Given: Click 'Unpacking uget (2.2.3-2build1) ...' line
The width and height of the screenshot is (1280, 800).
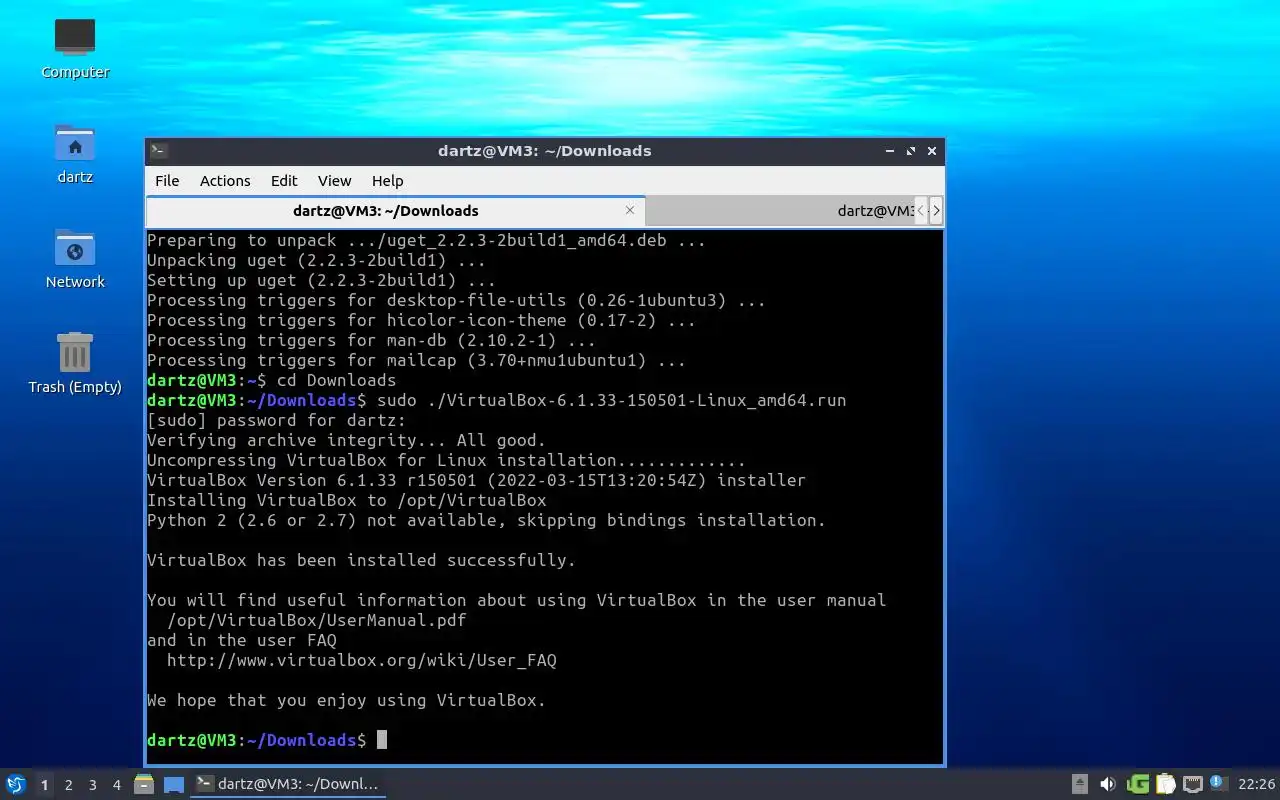Looking at the screenshot, I should click(317, 260).
